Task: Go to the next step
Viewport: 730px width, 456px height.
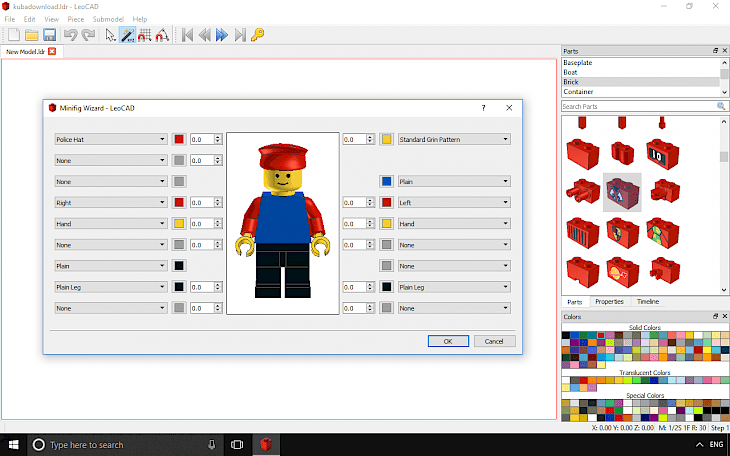Action: point(222,35)
